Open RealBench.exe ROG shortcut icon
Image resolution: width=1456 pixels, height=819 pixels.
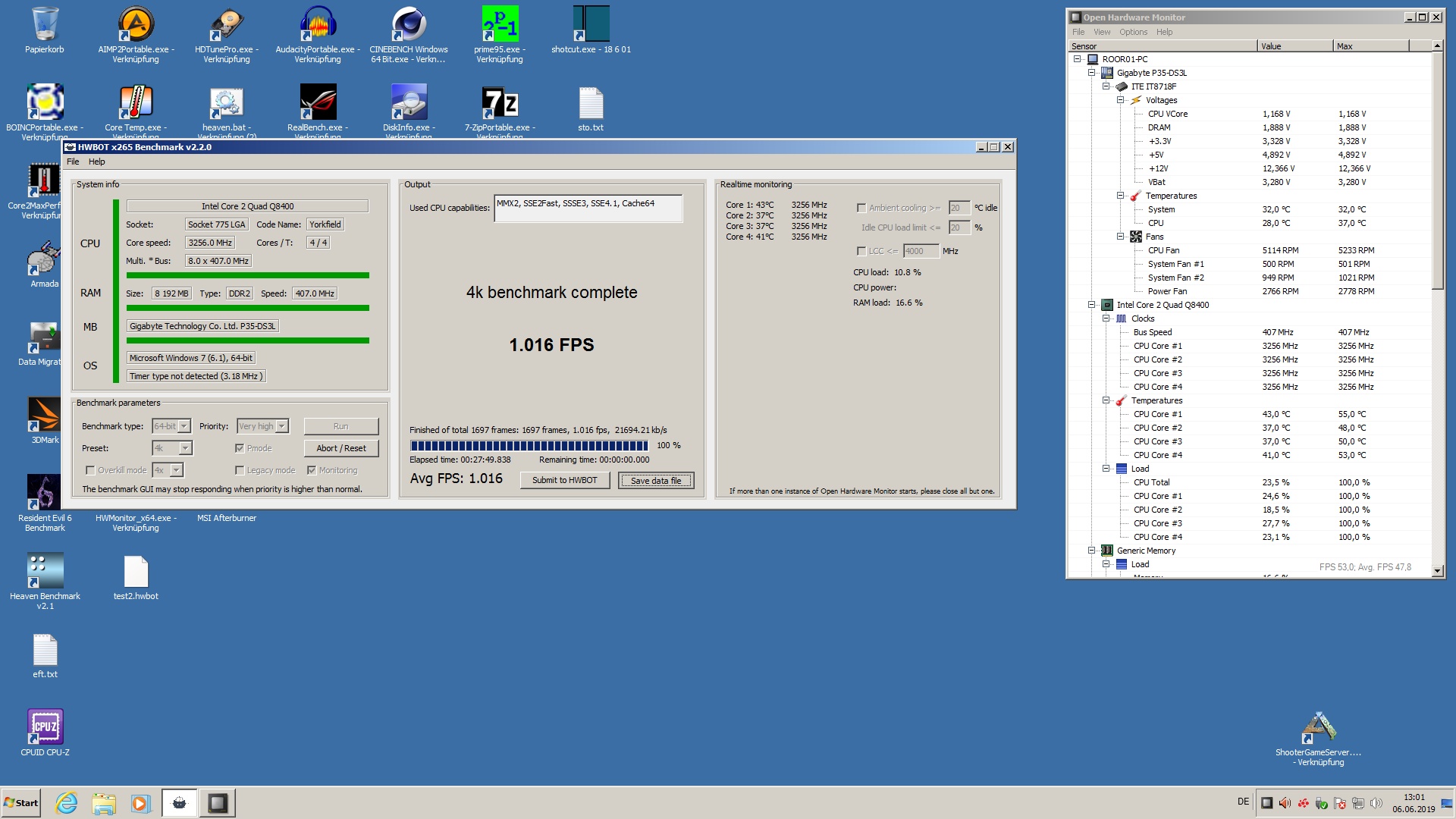[x=318, y=102]
